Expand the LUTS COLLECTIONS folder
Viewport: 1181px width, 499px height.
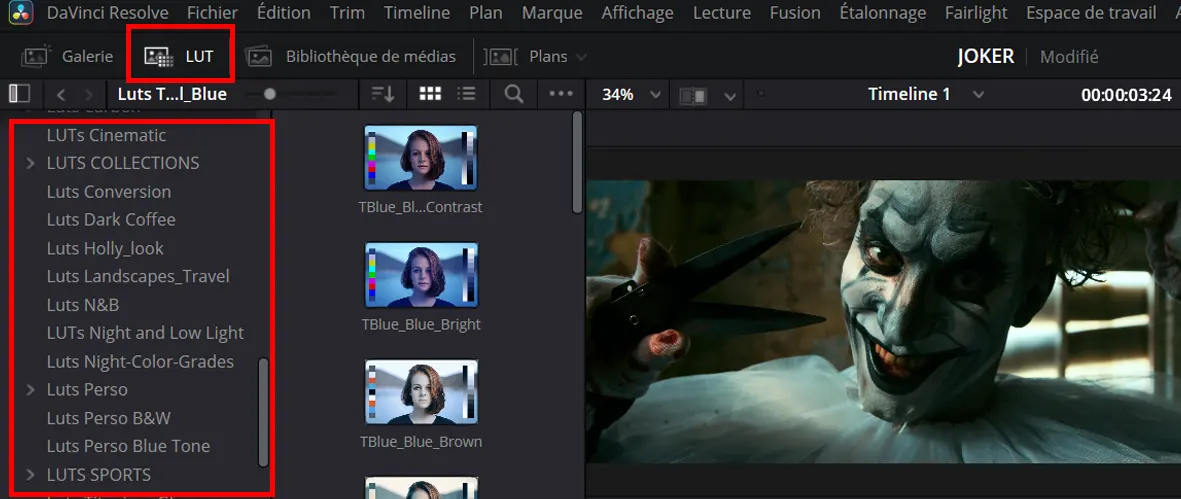31,163
